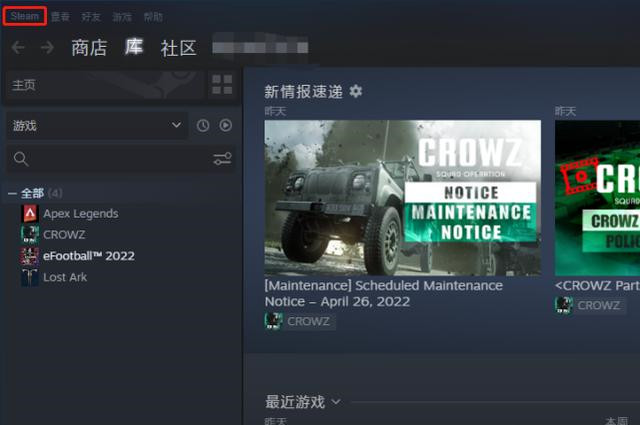Click the Lost Ark game icon
This screenshot has height=425, width=640.
point(30,277)
